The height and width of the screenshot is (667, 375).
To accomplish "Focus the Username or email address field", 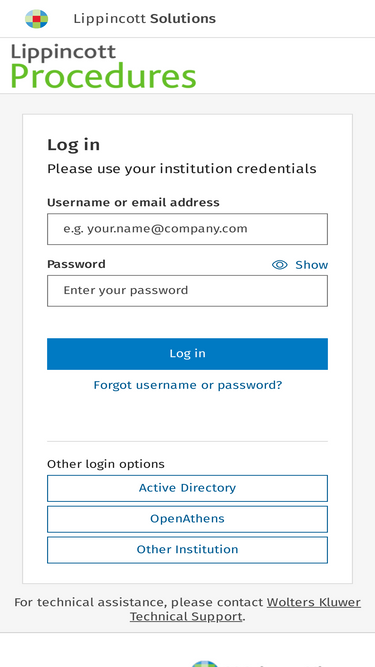I will (188, 229).
